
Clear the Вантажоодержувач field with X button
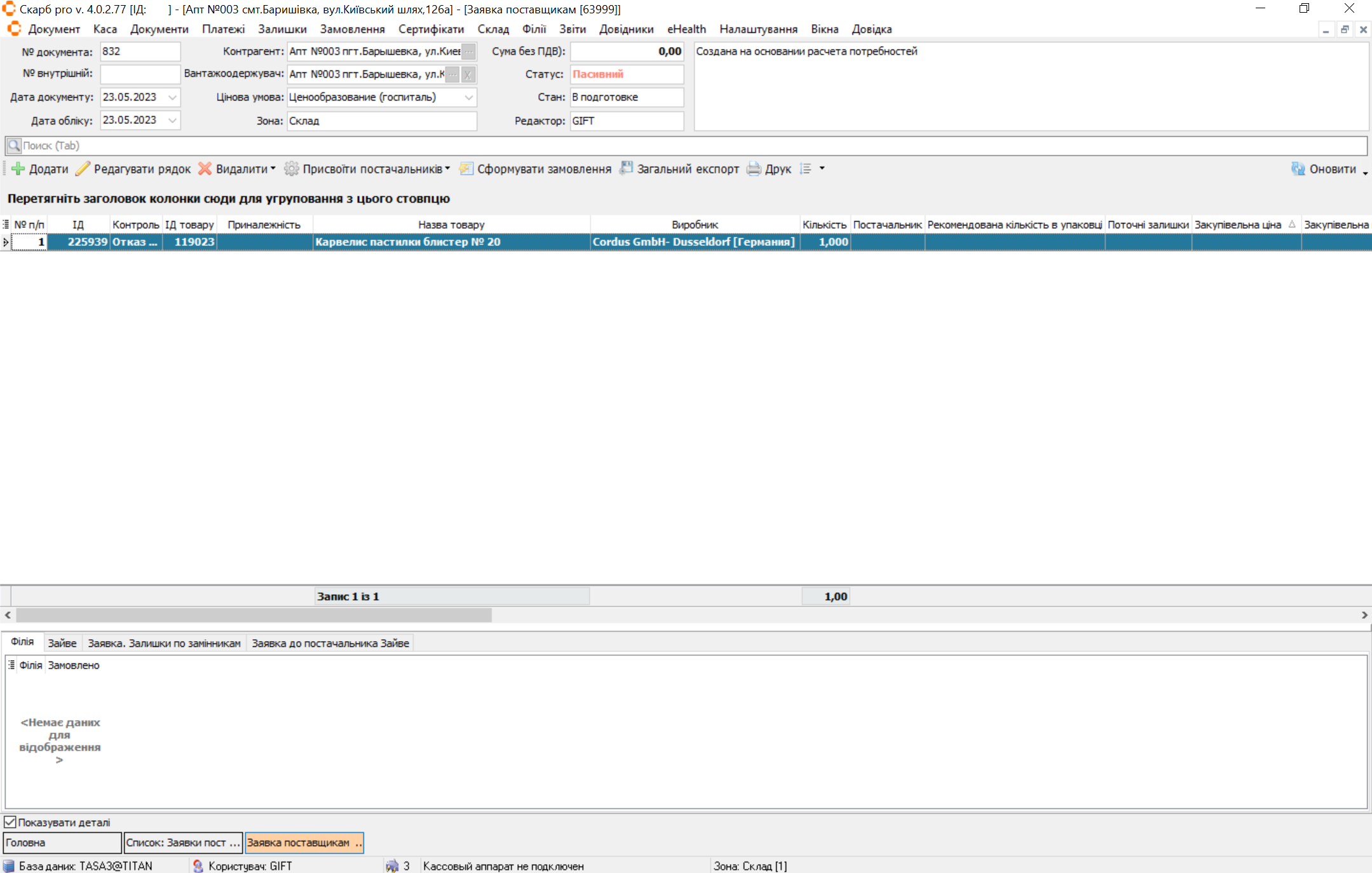pyautogui.click(x=468, y=74)
